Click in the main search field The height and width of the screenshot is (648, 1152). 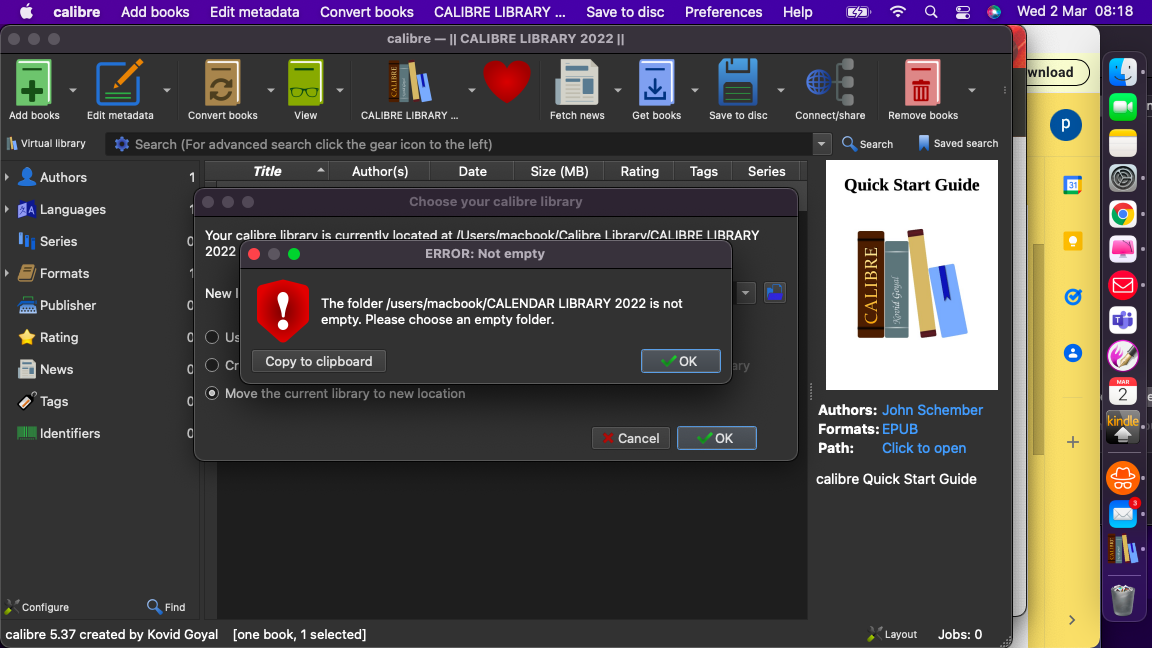point(470,144)
